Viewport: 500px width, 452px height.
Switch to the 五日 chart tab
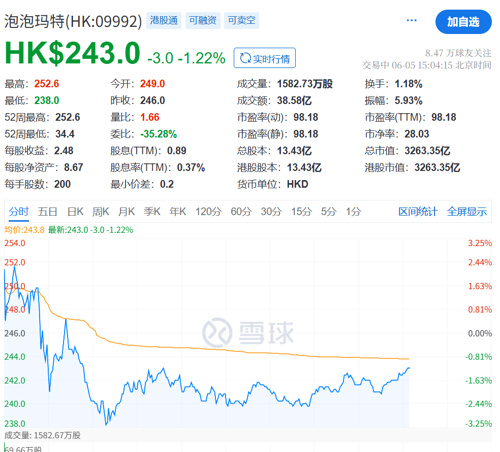point(47,211)
